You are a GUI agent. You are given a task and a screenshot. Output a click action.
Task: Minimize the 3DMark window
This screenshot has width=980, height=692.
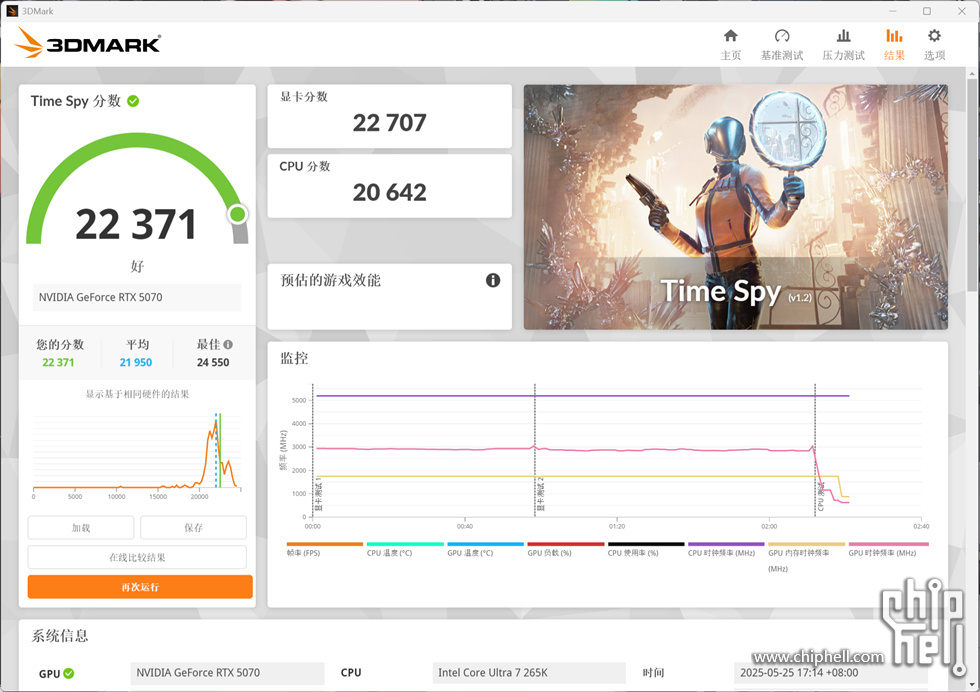[x=892, y=11]
